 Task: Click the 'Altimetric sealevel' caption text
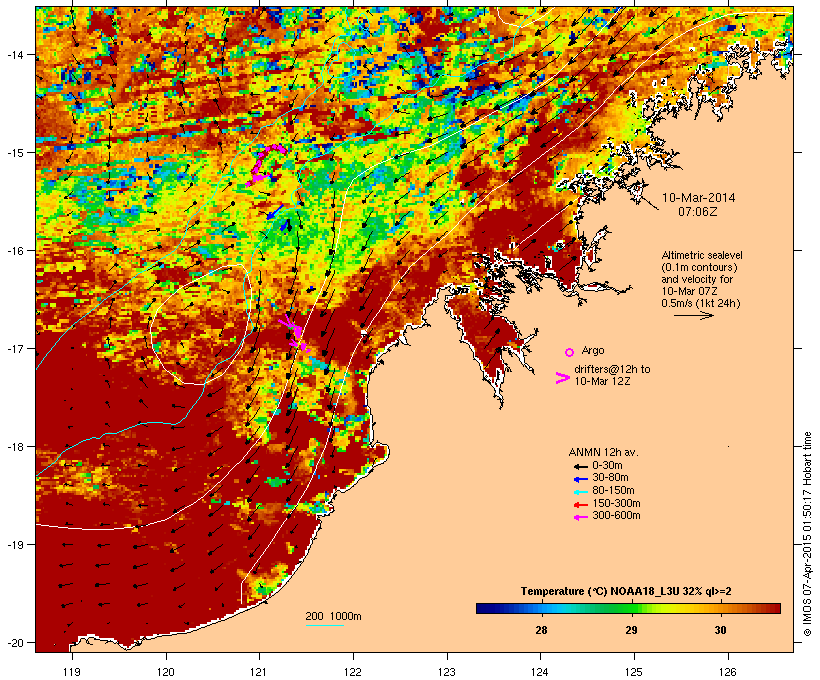point(702,255)
